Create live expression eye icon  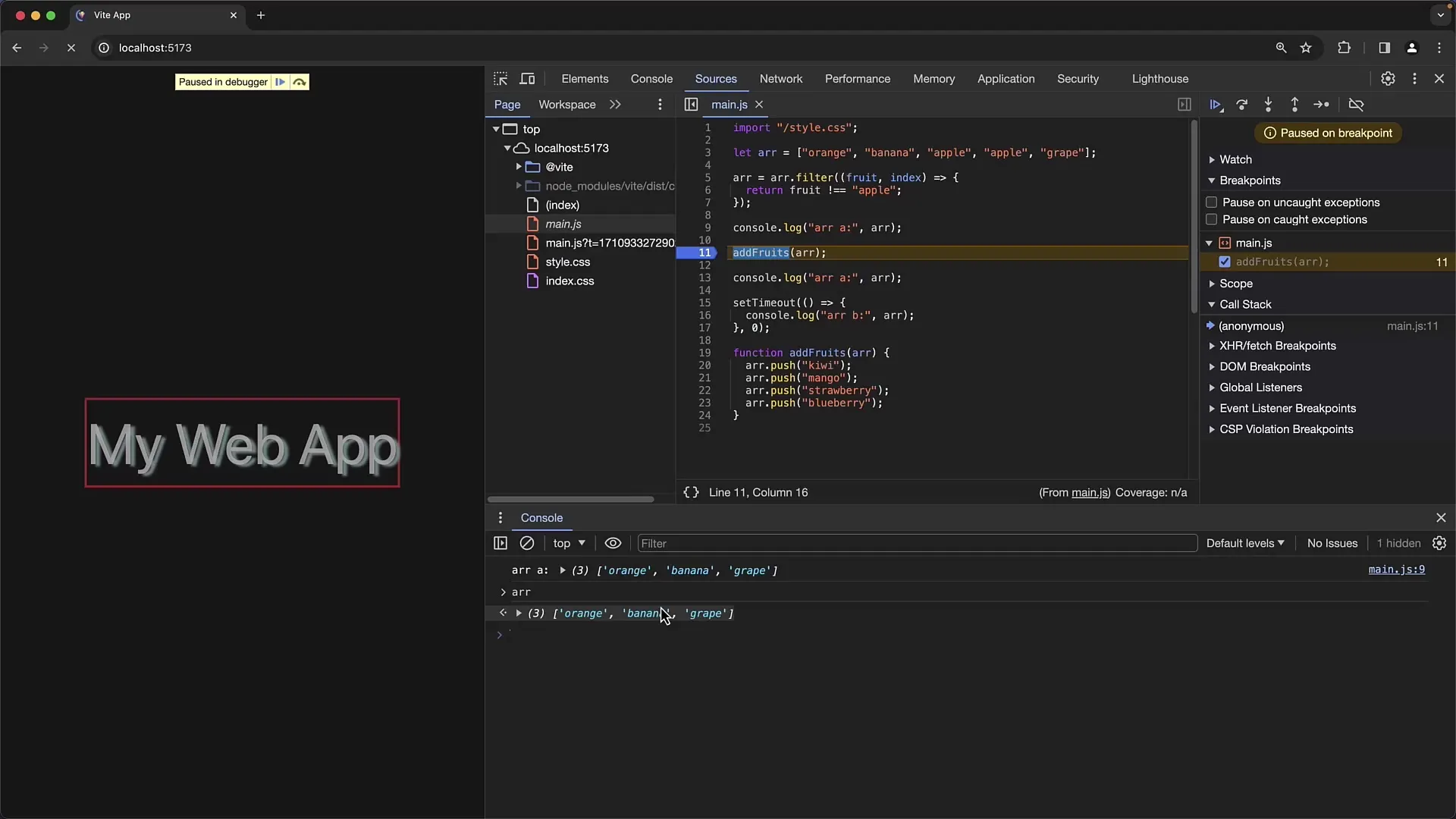[x=613, y=544]
